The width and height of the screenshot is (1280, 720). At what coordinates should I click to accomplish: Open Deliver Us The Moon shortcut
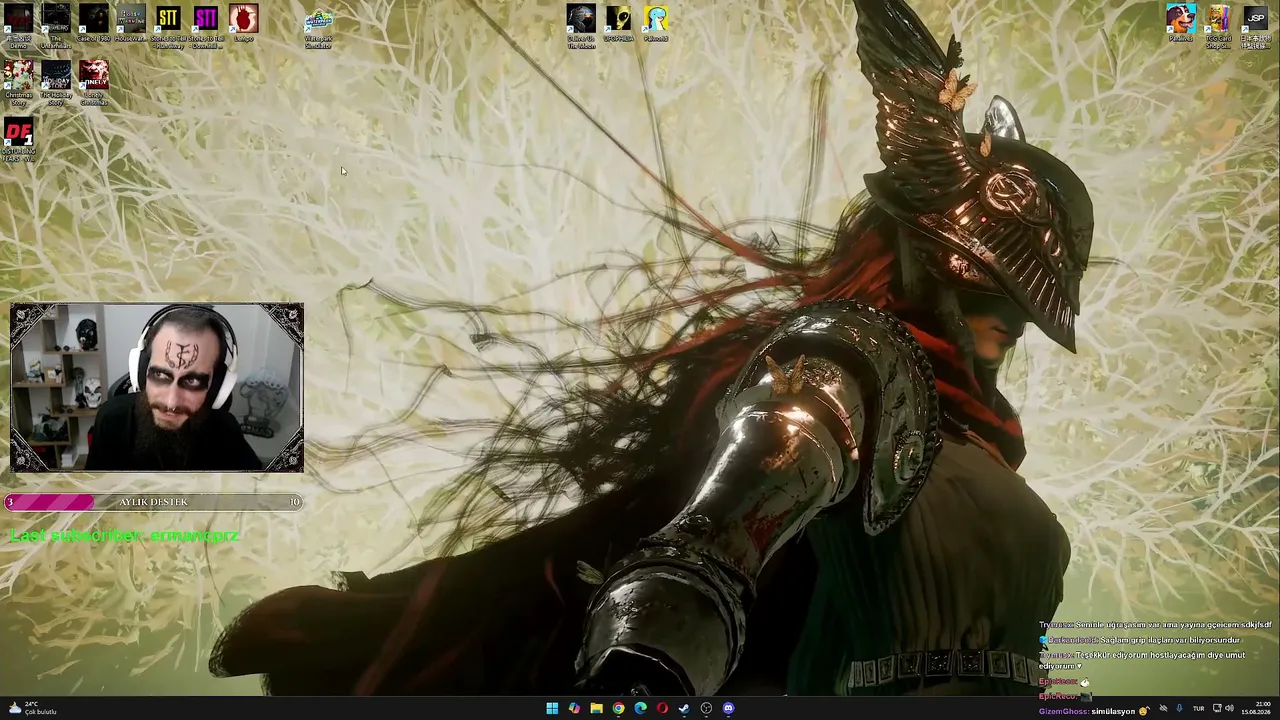[x=581, y=26]
